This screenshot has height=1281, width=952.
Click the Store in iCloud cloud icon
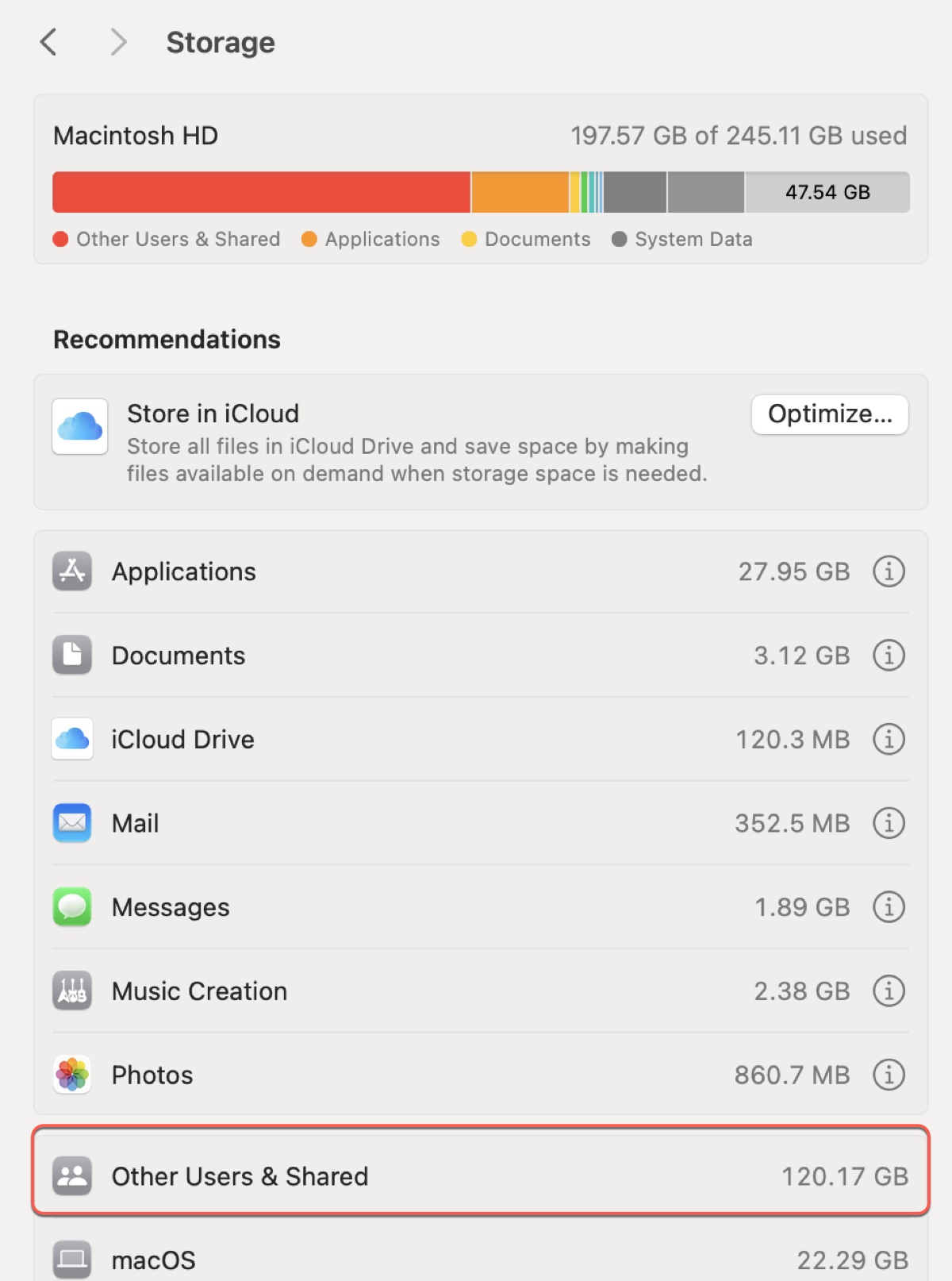[80, 426]
